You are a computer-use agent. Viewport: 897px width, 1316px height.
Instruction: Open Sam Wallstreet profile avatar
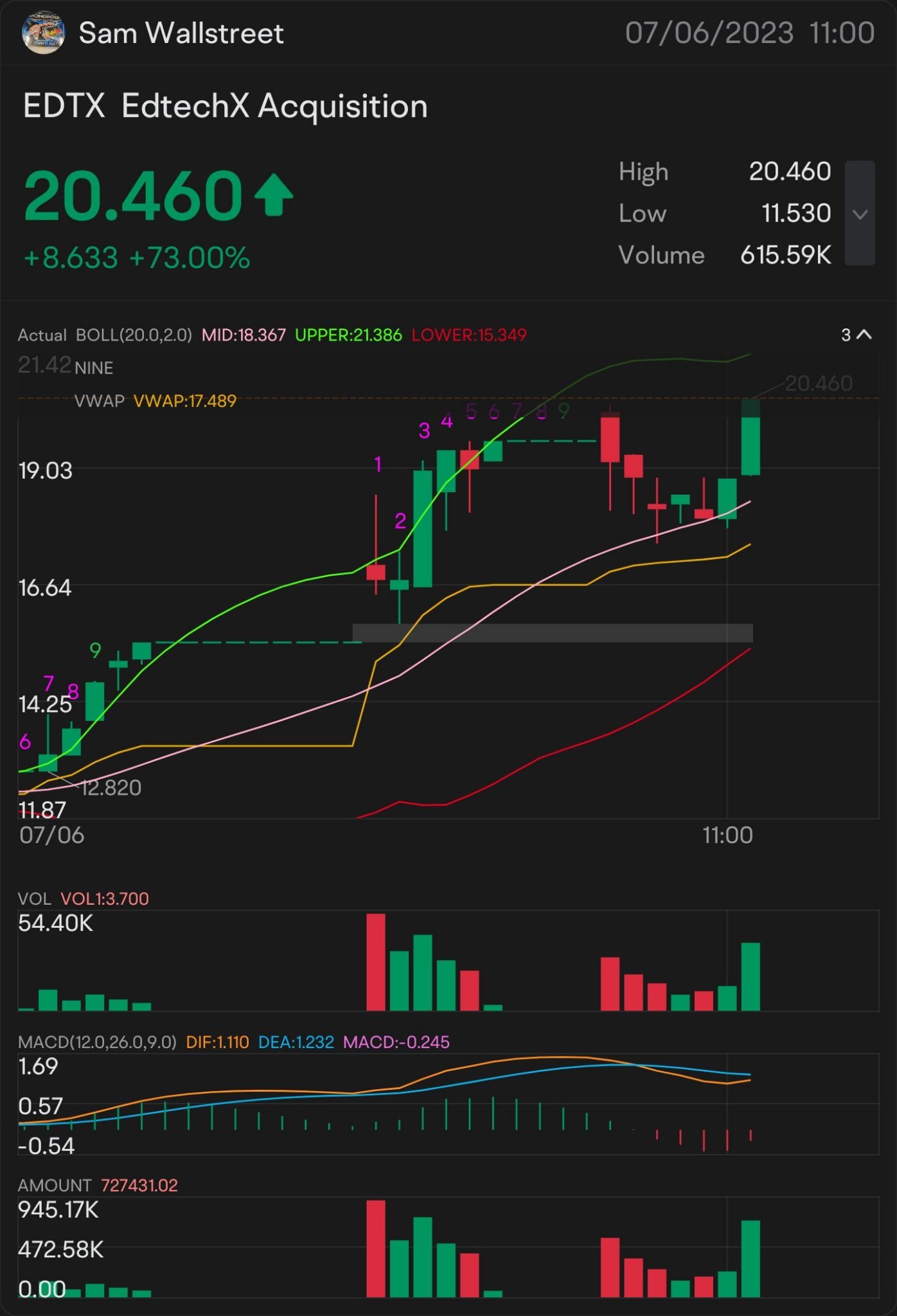point(43,33)
